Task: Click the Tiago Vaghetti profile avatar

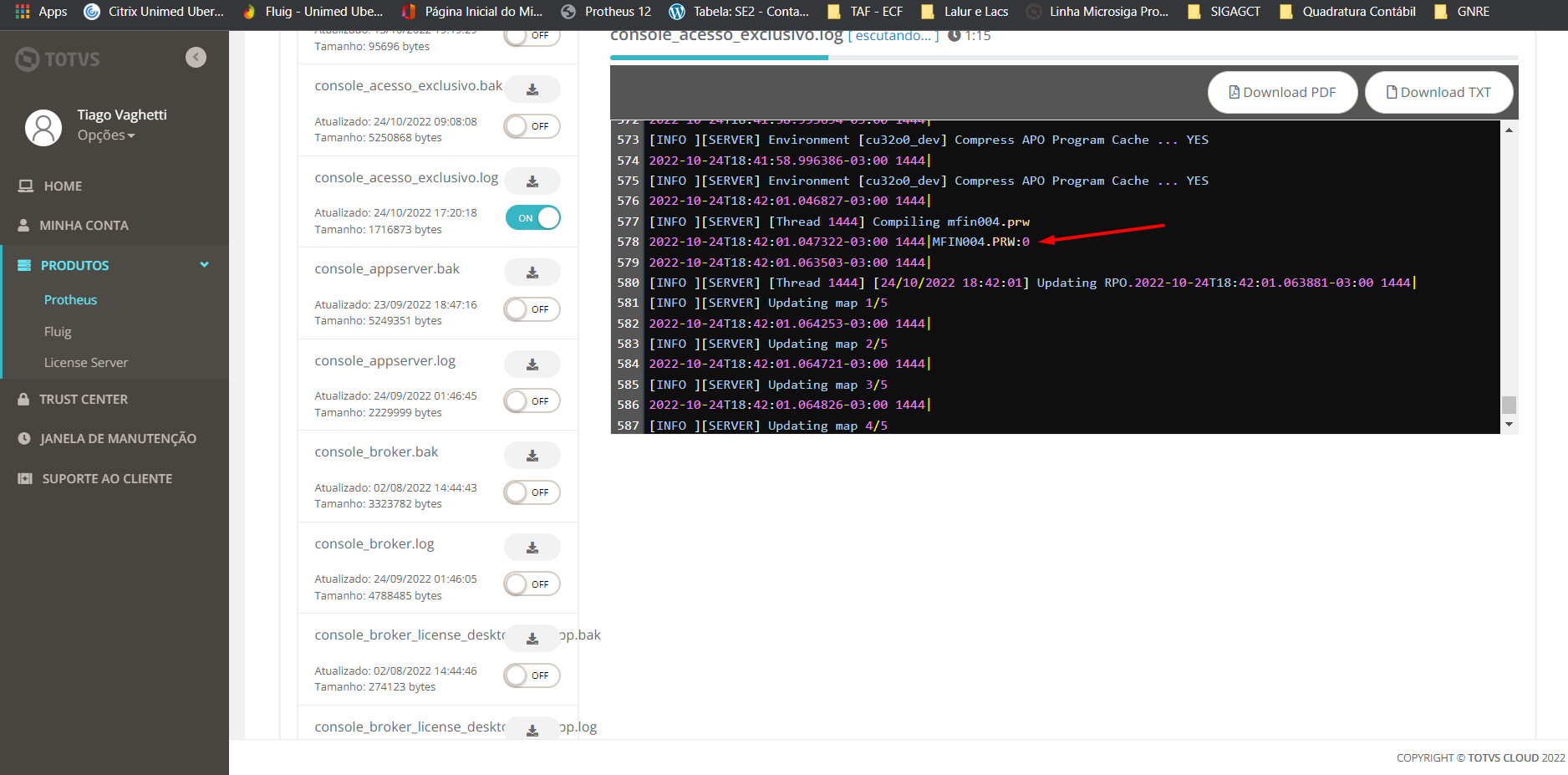Action: click(43, 127)
